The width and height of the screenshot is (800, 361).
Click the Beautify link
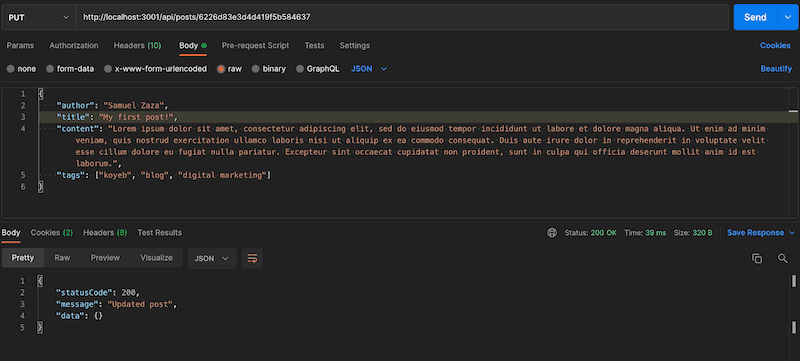776,69
